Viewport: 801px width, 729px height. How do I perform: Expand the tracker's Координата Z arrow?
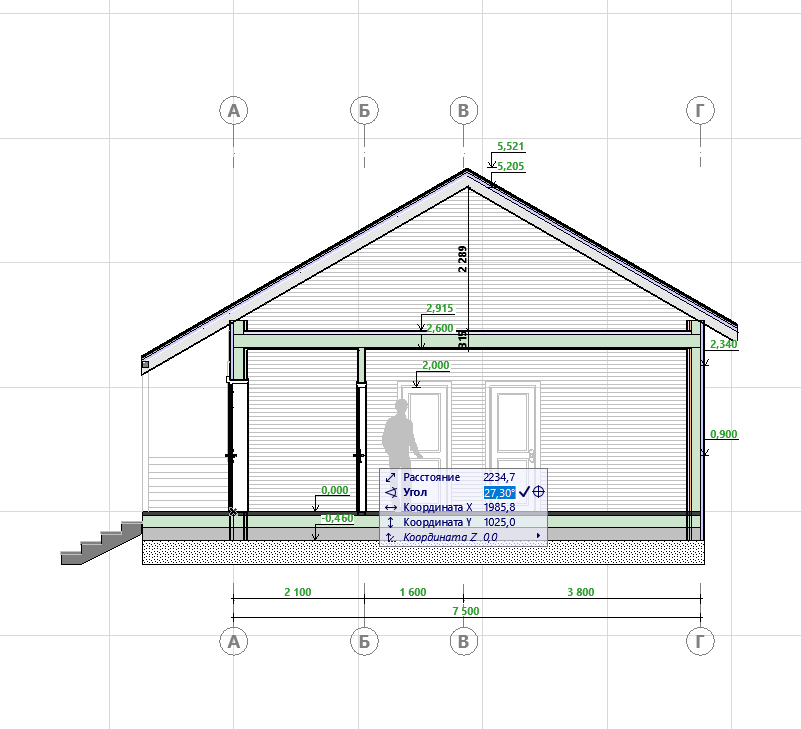coord(539,537)
